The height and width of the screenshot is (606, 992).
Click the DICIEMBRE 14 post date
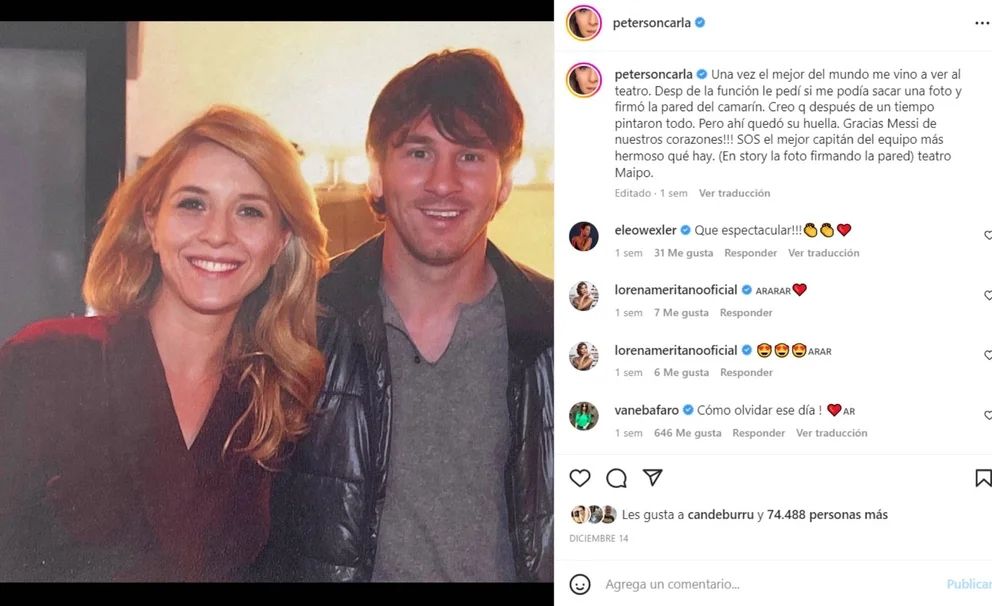[x=600, y=538]
